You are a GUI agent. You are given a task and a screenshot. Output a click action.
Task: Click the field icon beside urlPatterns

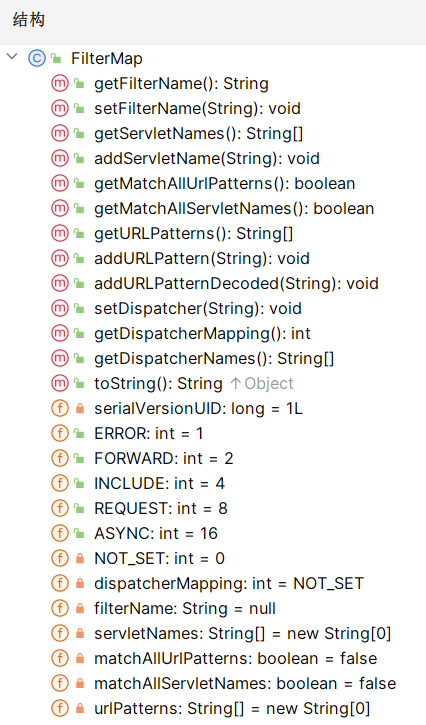pos(60,708)
